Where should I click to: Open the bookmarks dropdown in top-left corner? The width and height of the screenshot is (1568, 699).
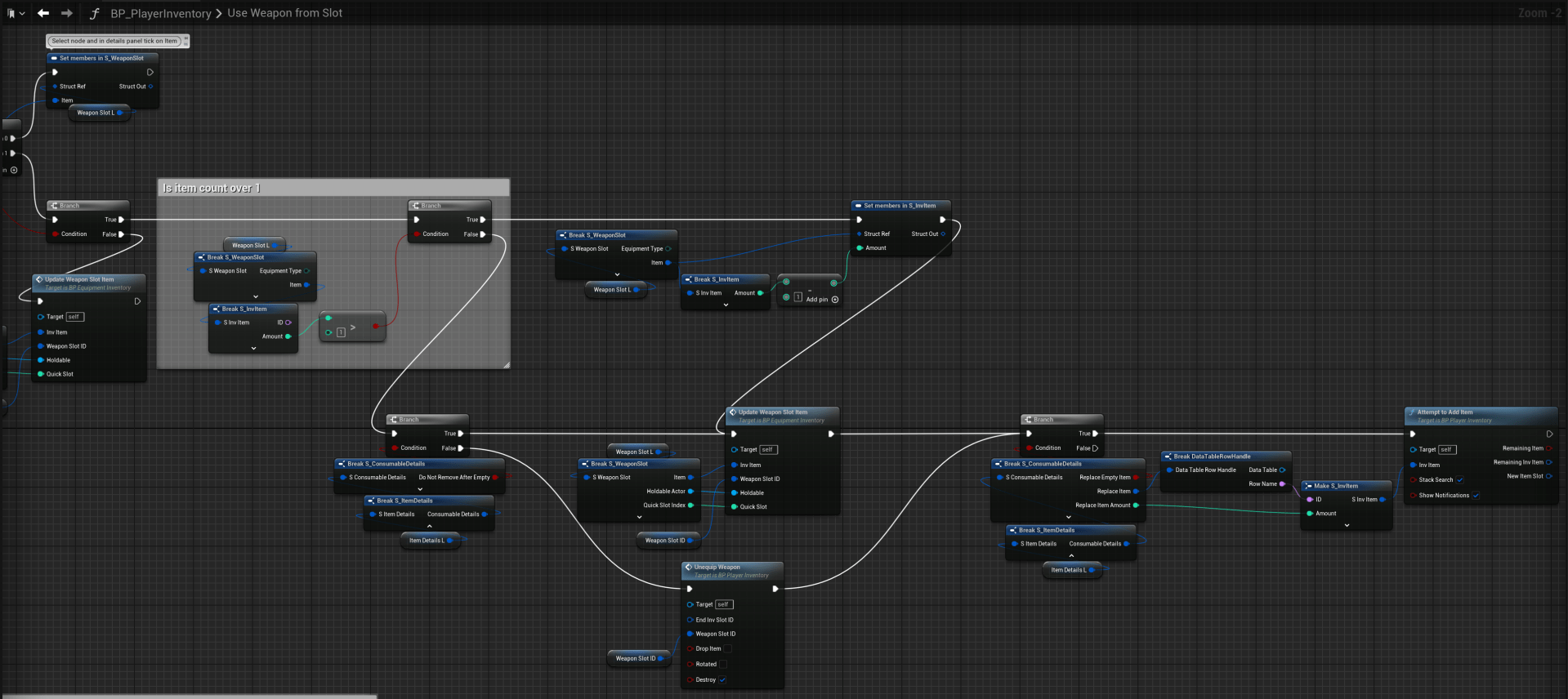[x=15, y=13]
